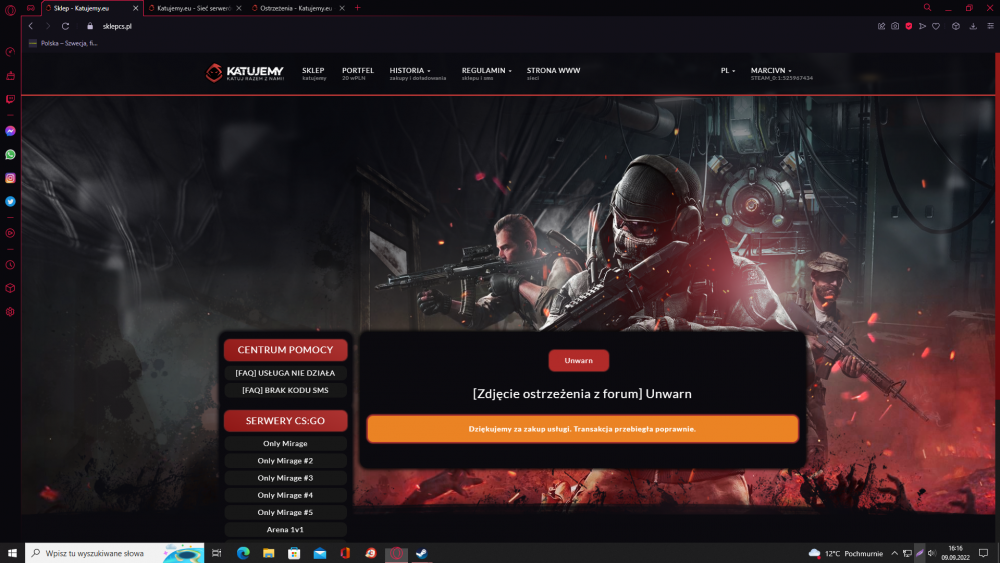This screenshot has height=563, width=1000.
Task: Open the PORTFEL menu item
Action: [357, 73]
